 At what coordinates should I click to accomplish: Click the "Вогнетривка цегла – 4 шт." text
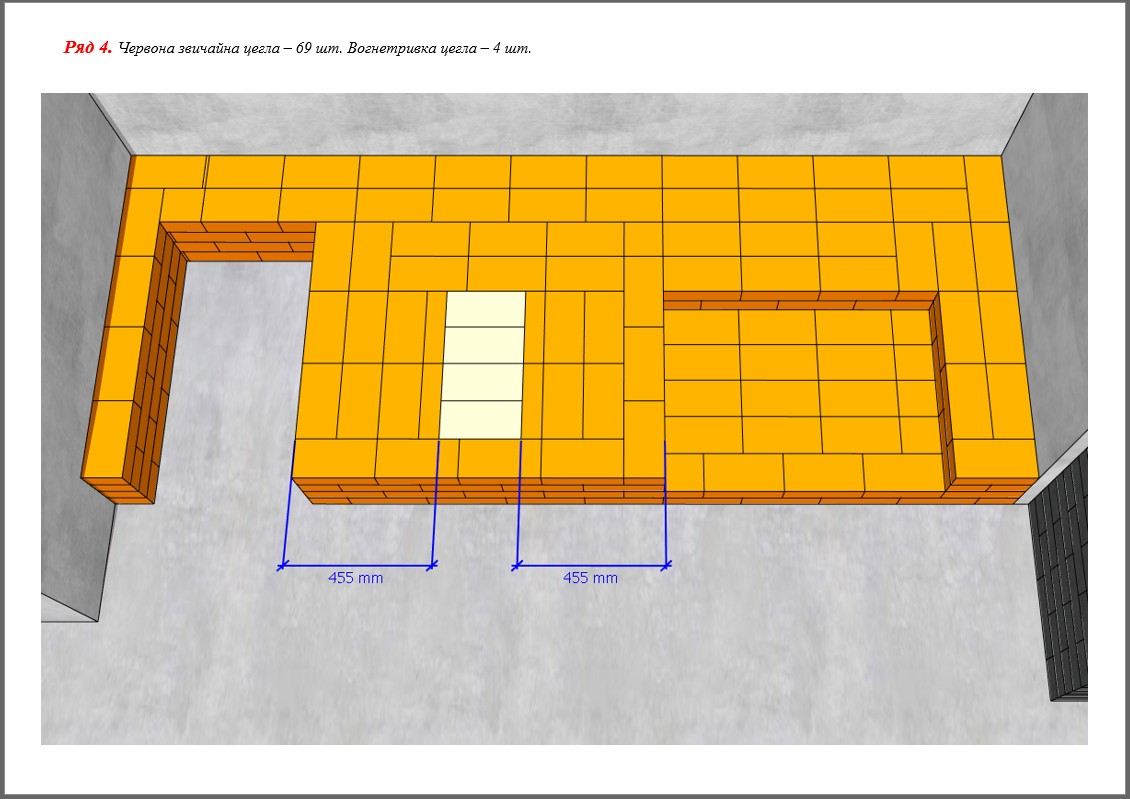(439, 49)
